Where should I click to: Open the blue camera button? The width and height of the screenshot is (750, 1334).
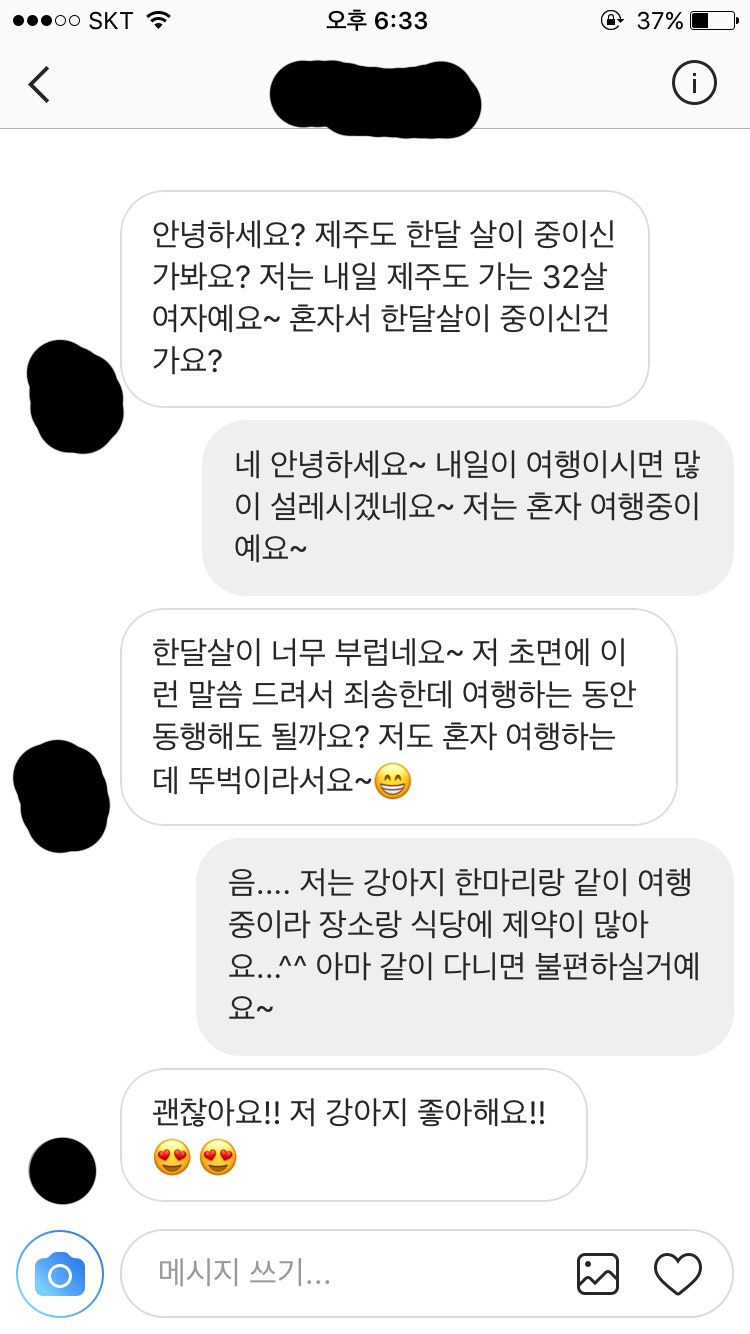point(60,1274)
